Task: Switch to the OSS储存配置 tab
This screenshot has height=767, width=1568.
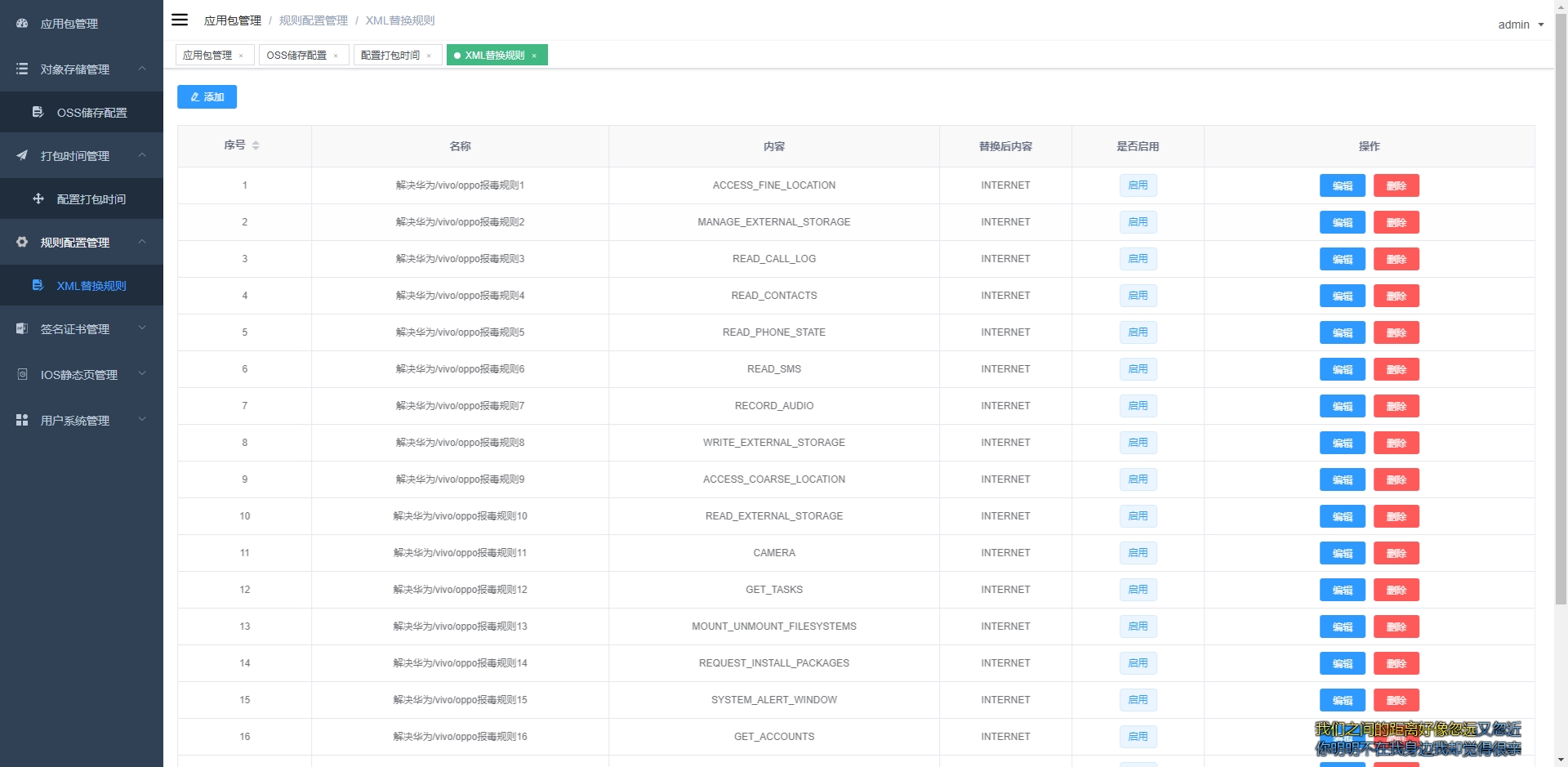Action: pyautogui.click(x=296, y=55)
